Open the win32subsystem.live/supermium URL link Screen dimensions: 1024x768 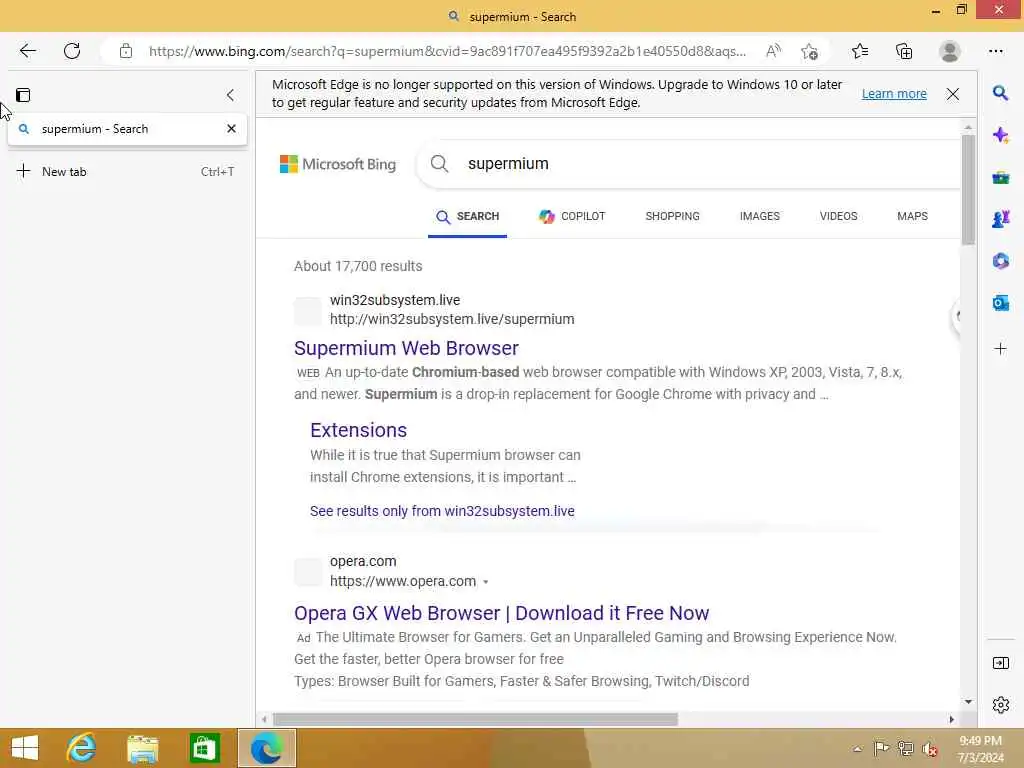click(x=452, y=319)
